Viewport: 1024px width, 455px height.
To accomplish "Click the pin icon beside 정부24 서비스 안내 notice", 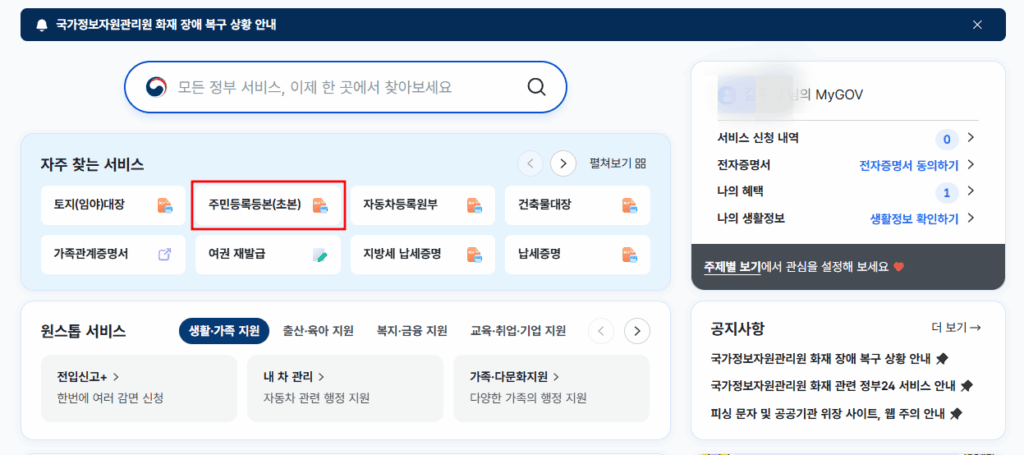I will click(x=967, y=386).
